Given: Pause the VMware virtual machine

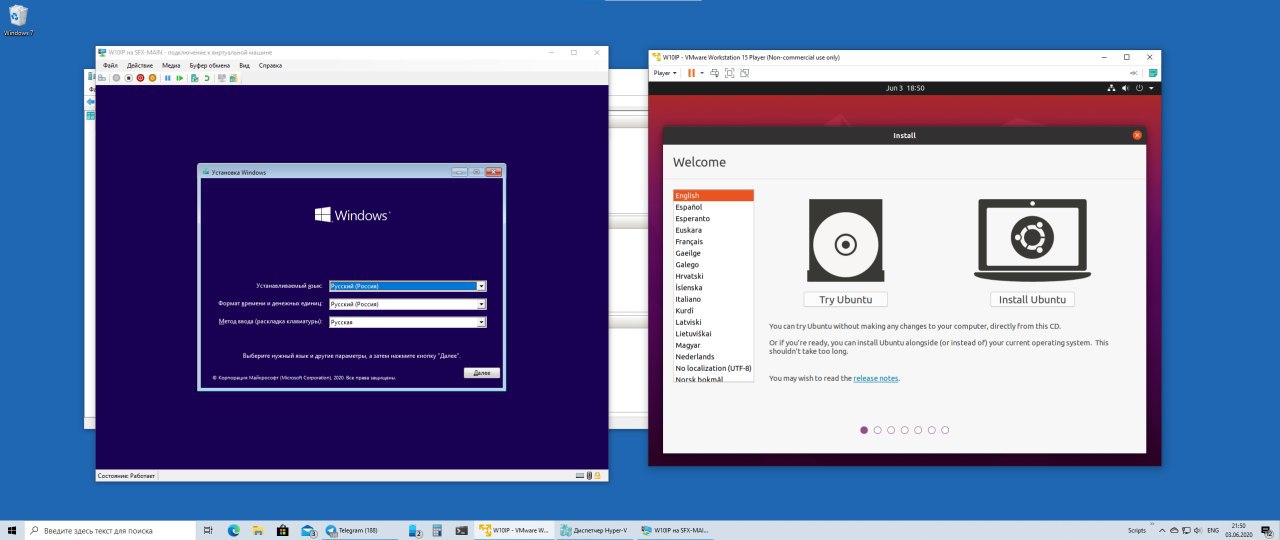Looking at the screenshot, I should click(x=691, y=73).
